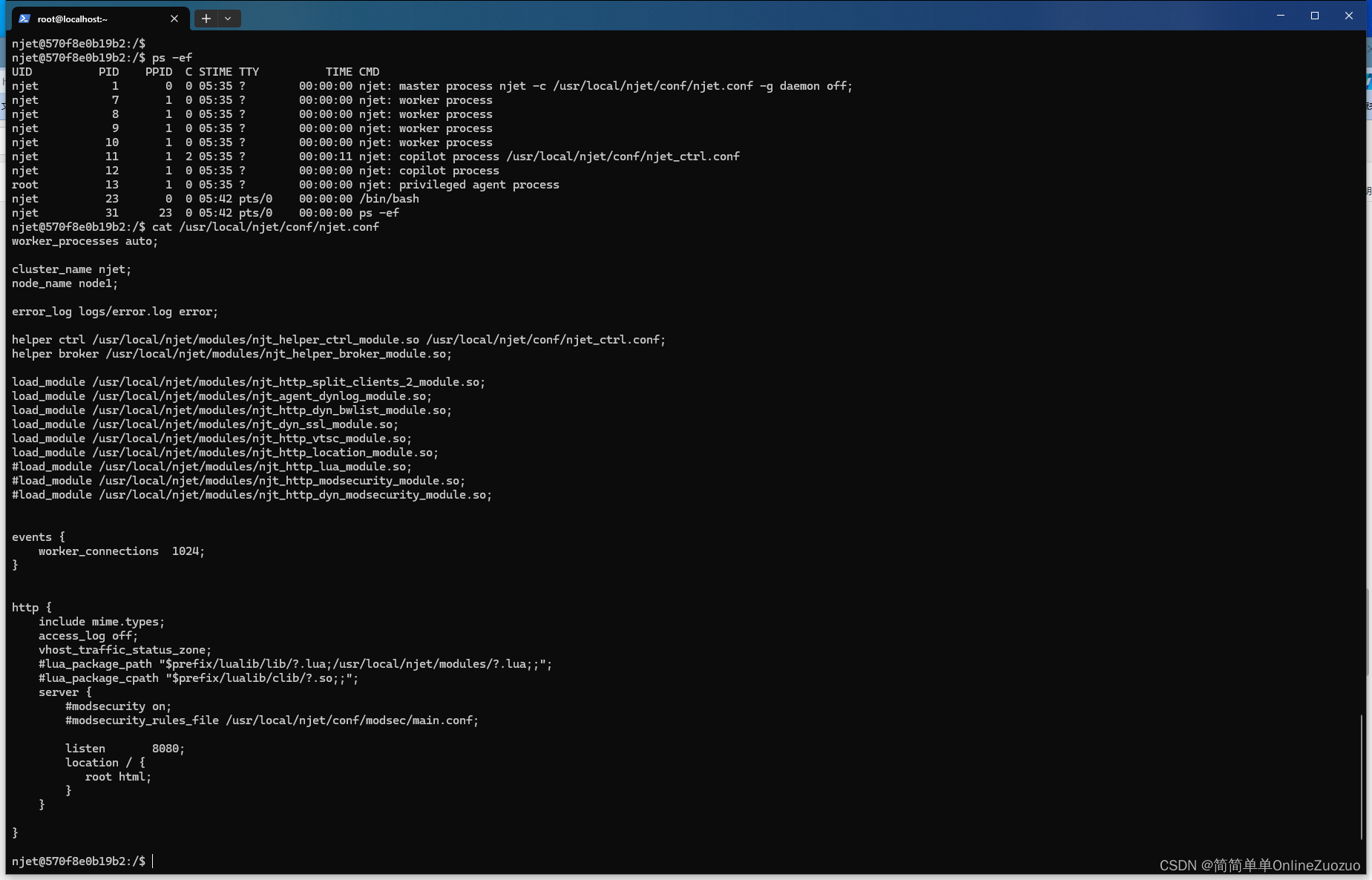The height and width of the screenshot is (880, 1372).
Task: Close the root@localhost terminal tab
Action: pyautogui.click(x=174, y=19)
